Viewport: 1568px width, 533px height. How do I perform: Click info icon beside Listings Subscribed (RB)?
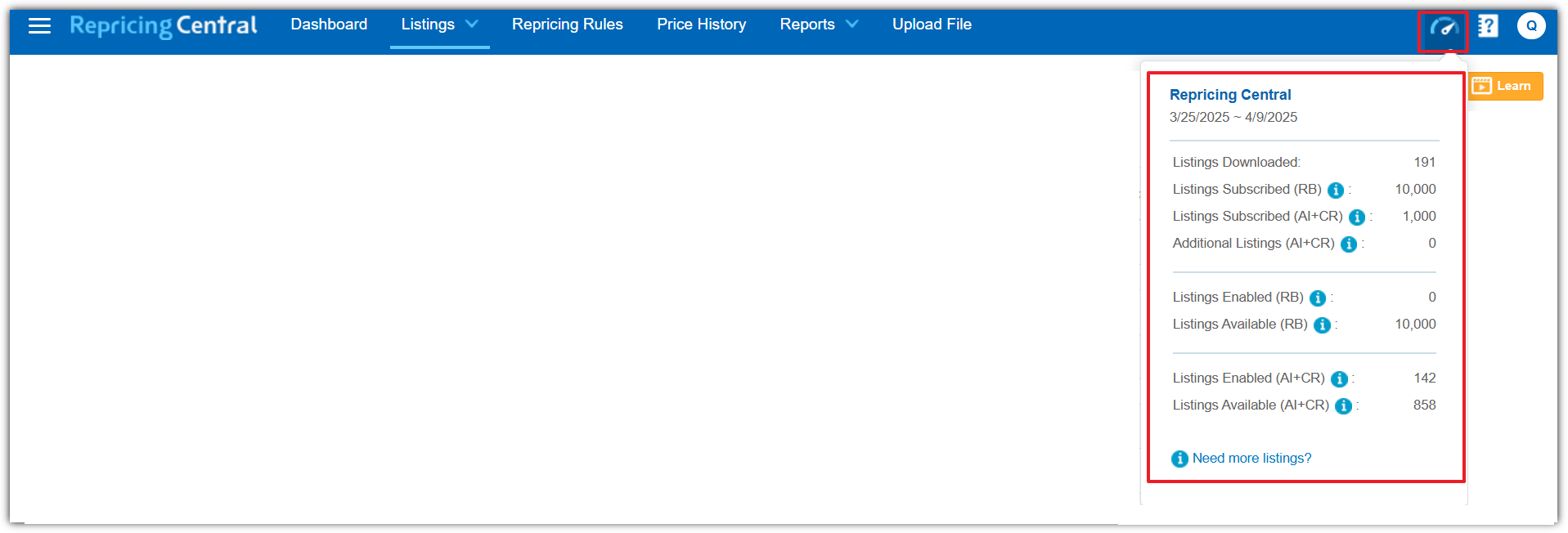[1336, 190]
